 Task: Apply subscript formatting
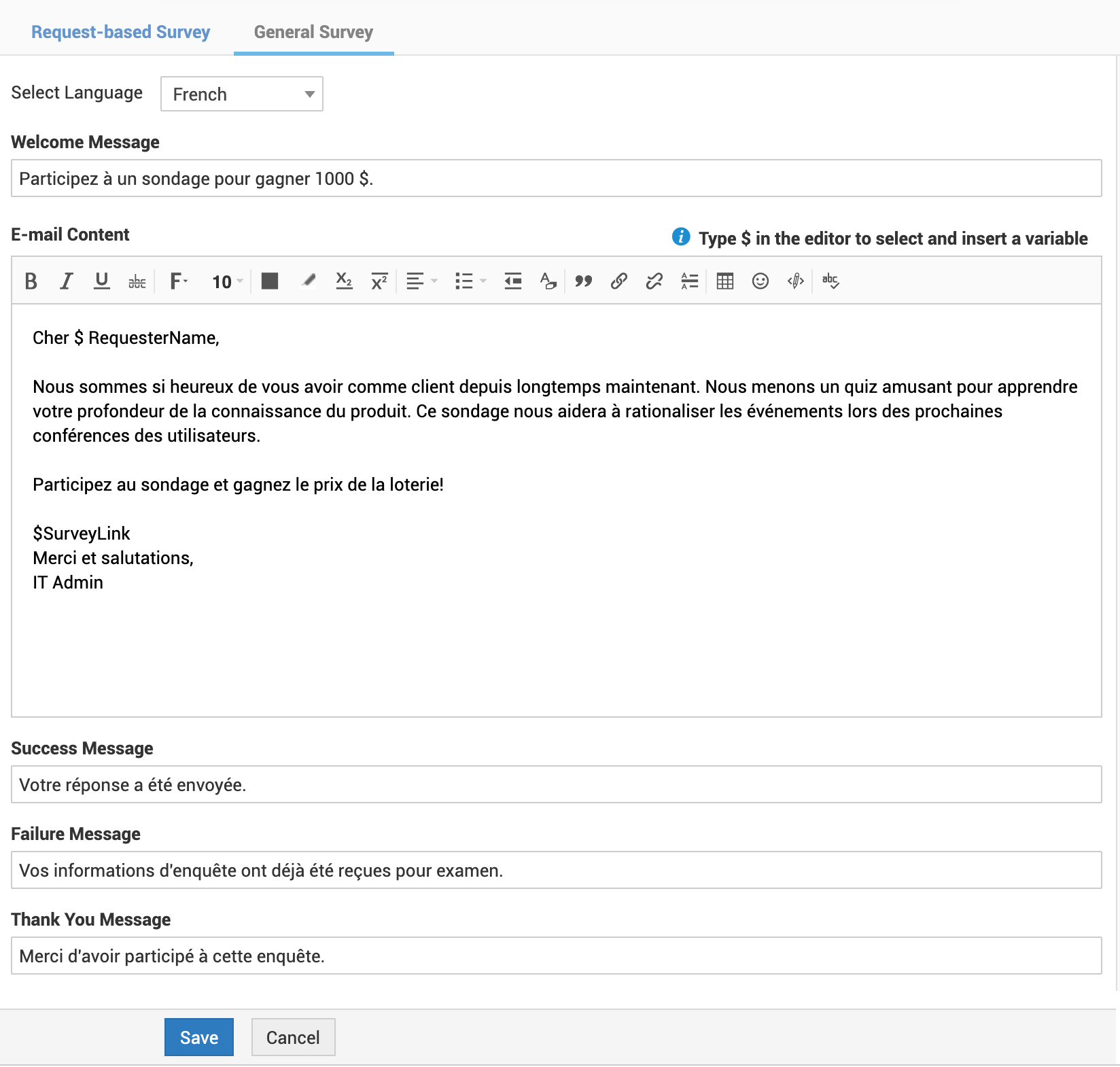point(344,281)
